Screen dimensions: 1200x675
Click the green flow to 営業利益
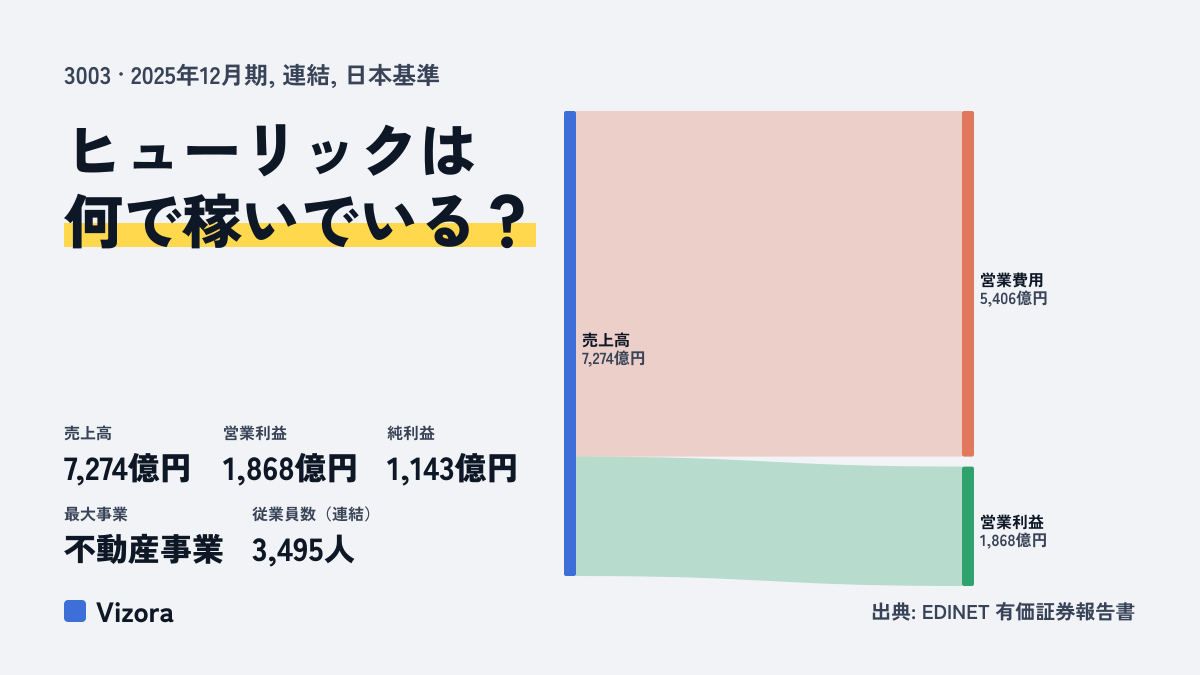[x=769, y=521]
